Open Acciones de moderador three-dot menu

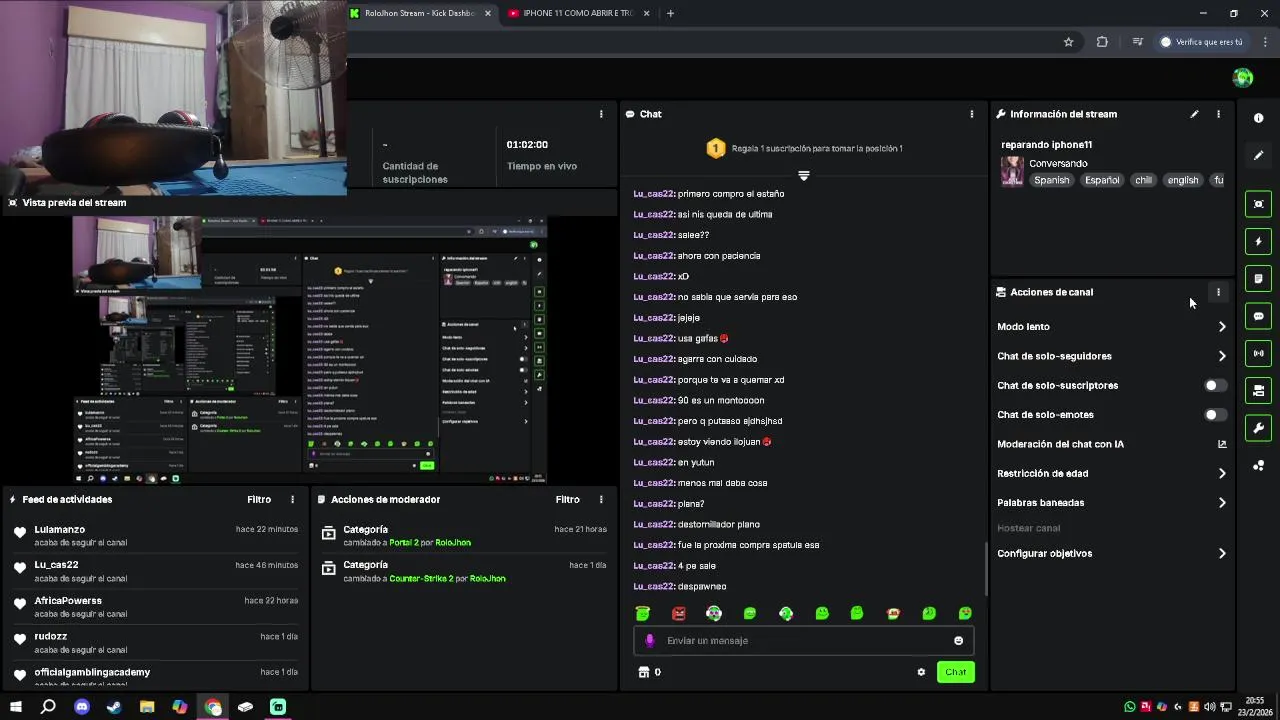[x=601, y=499]
